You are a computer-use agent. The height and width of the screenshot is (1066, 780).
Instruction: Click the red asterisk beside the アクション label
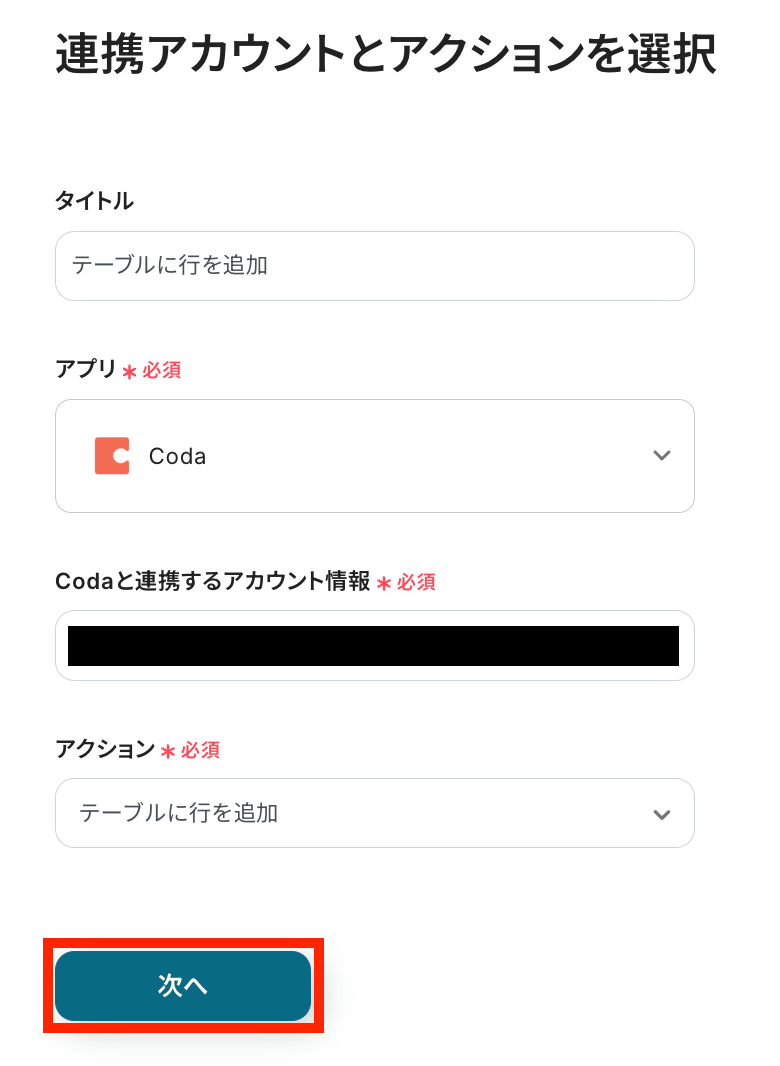point(168,751)
